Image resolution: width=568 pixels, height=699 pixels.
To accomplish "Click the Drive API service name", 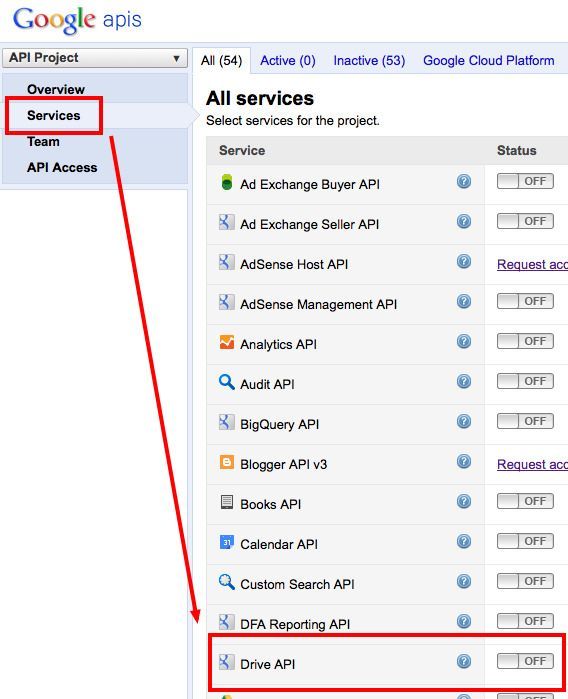I will coord(268,664).
